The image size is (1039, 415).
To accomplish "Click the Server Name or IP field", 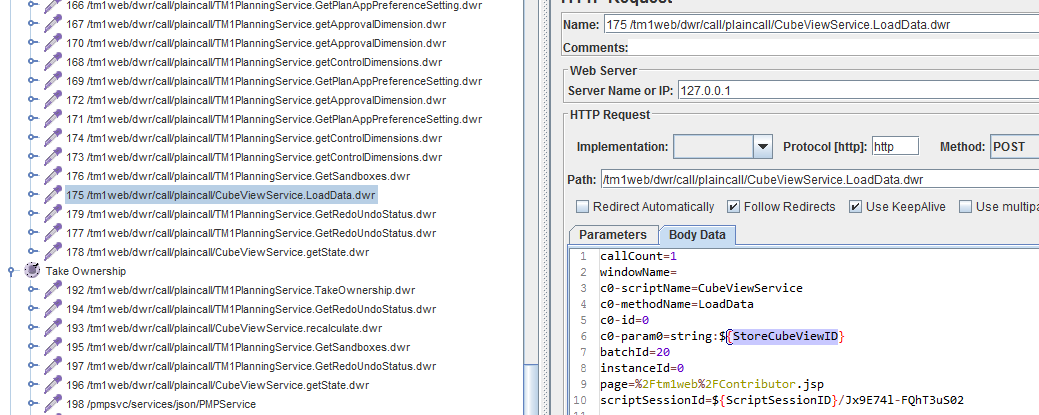I will [x=858, y=90].
